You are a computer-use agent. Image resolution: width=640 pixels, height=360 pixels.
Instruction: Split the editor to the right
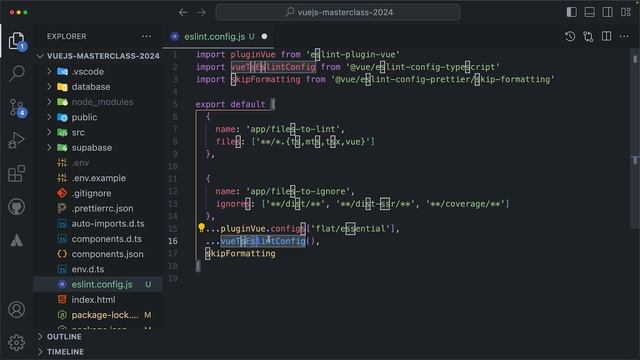pos(607,36)
